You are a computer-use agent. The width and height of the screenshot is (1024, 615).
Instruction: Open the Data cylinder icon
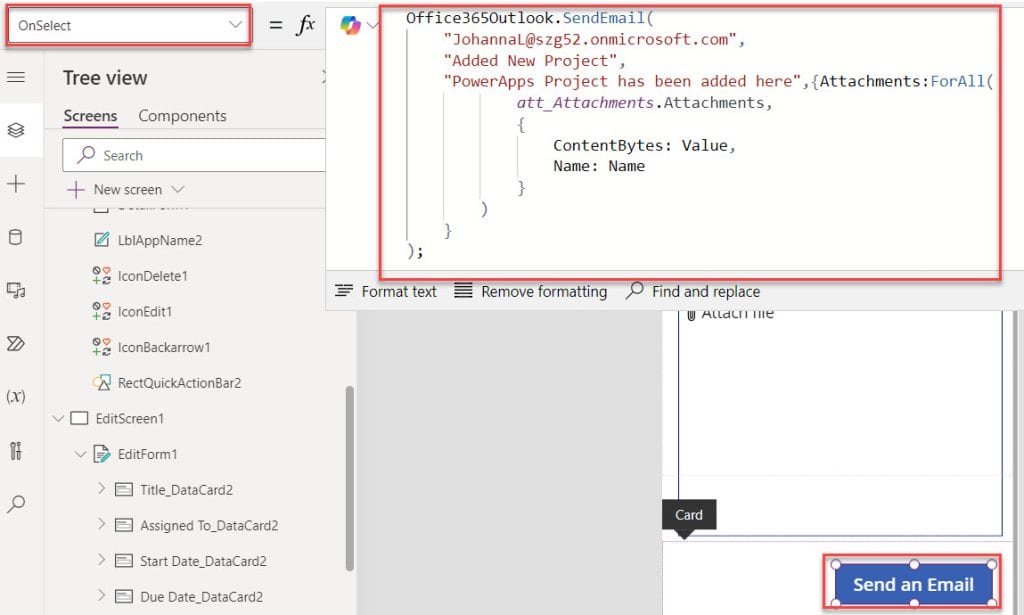tap(16, 237)
